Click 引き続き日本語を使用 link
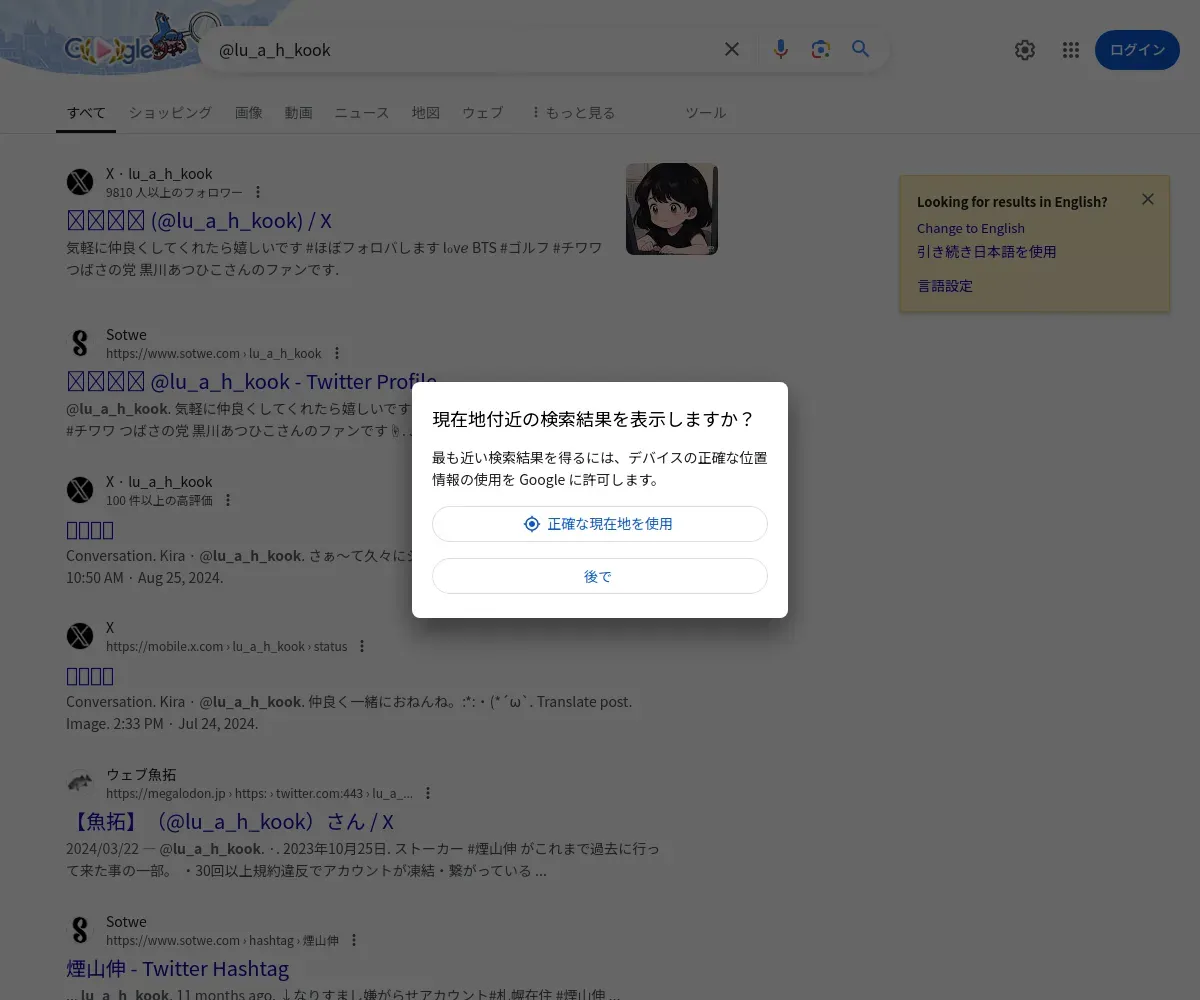This screenshot has width=1200, height=1000. [987, 252]
